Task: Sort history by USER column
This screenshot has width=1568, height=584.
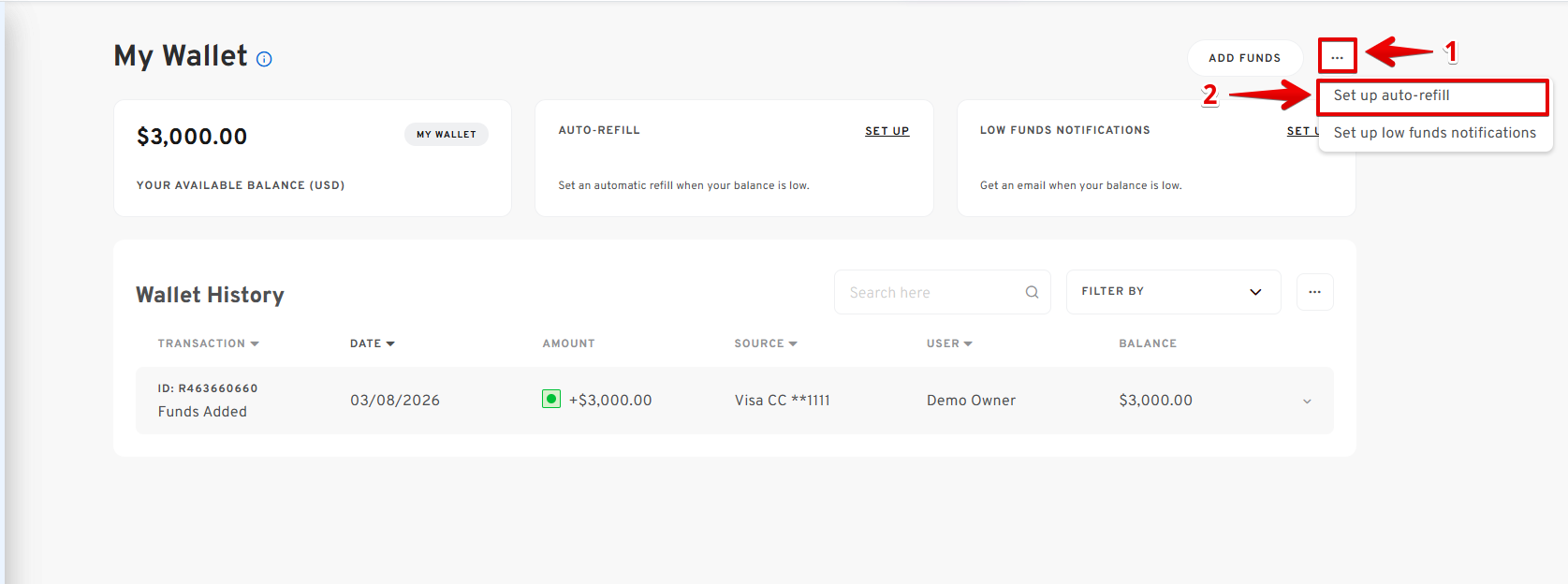Action: pos(948,343)
